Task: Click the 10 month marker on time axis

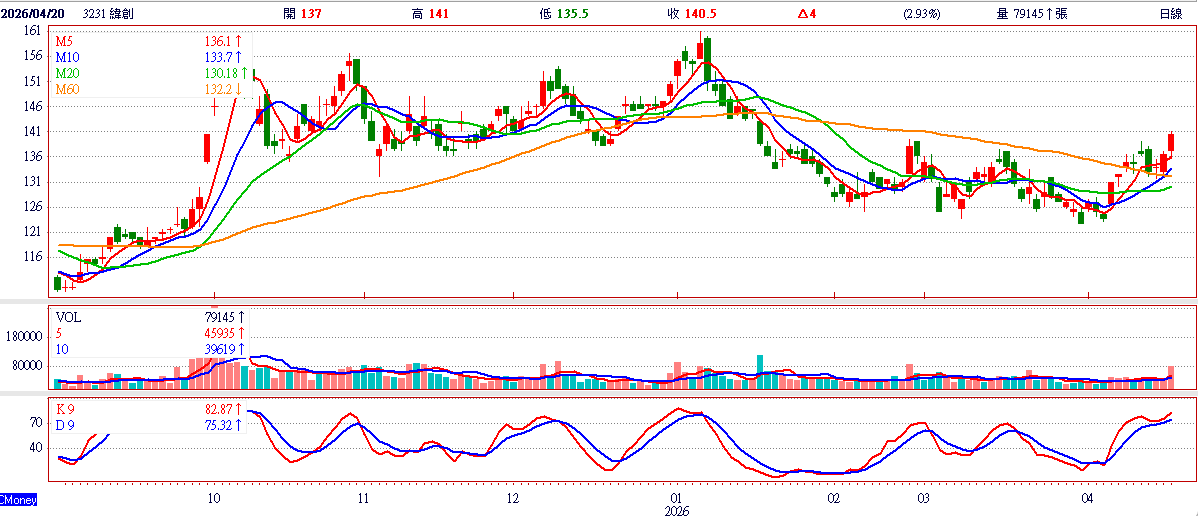Action: (x=213, y=497)
